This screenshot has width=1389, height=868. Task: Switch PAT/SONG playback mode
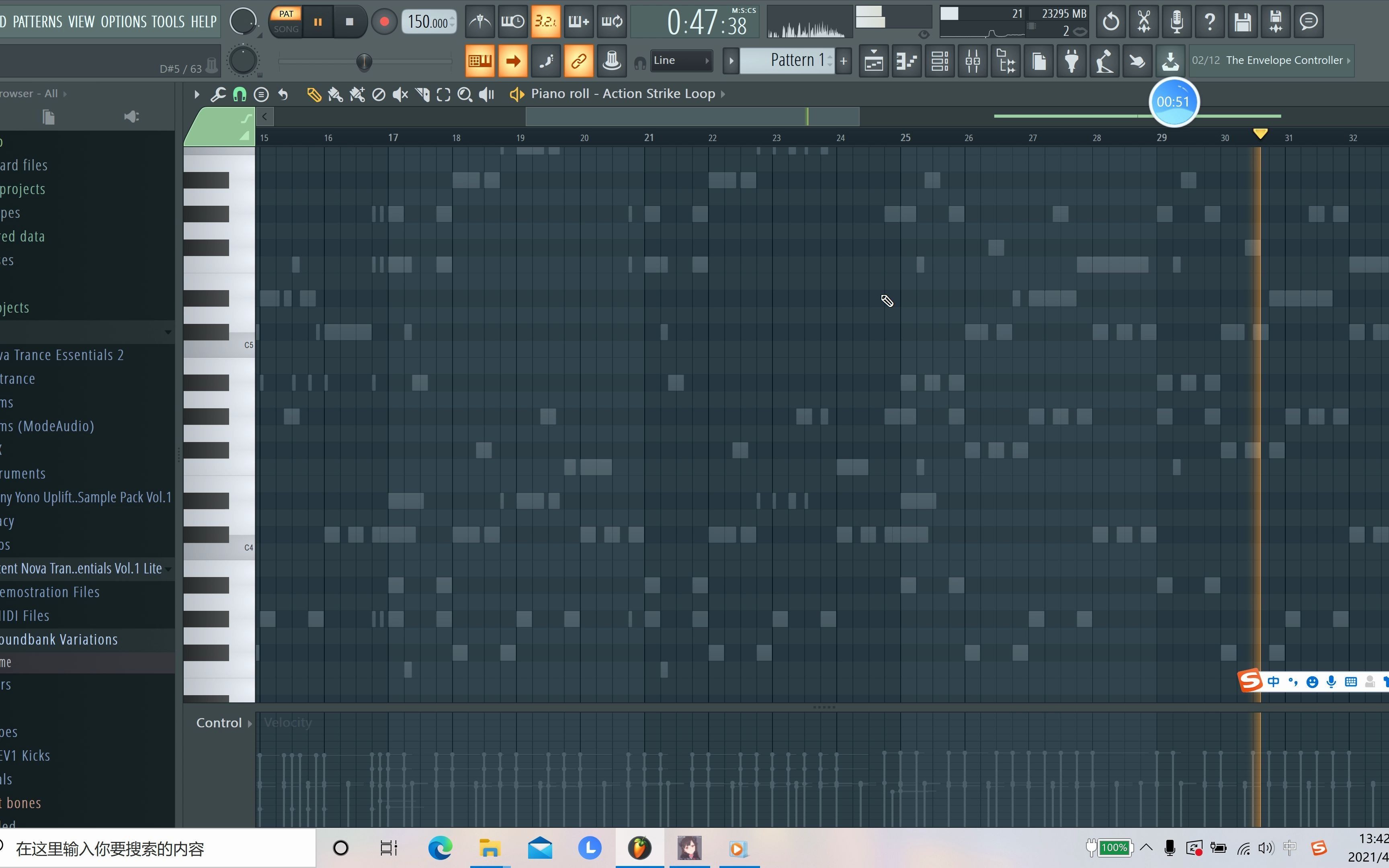click(x=286, y=21)
